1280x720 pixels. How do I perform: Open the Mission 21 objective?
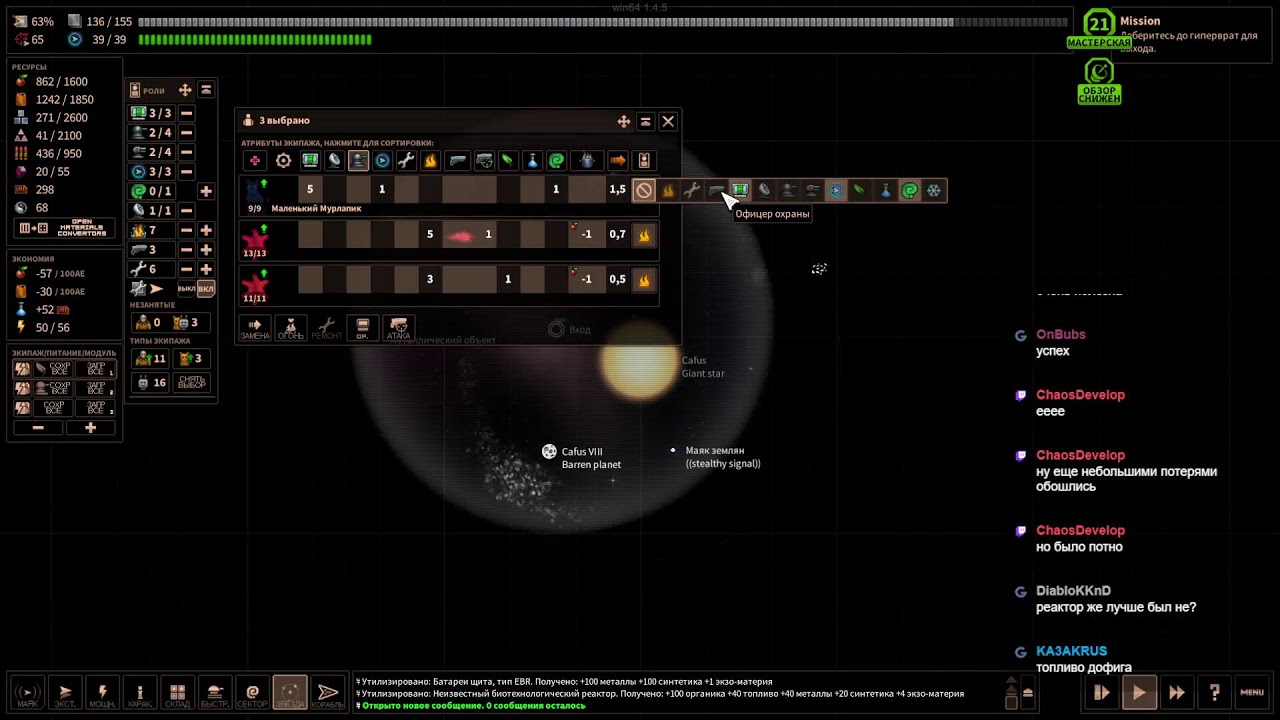pyautogui.click(x=1099, y=27)
